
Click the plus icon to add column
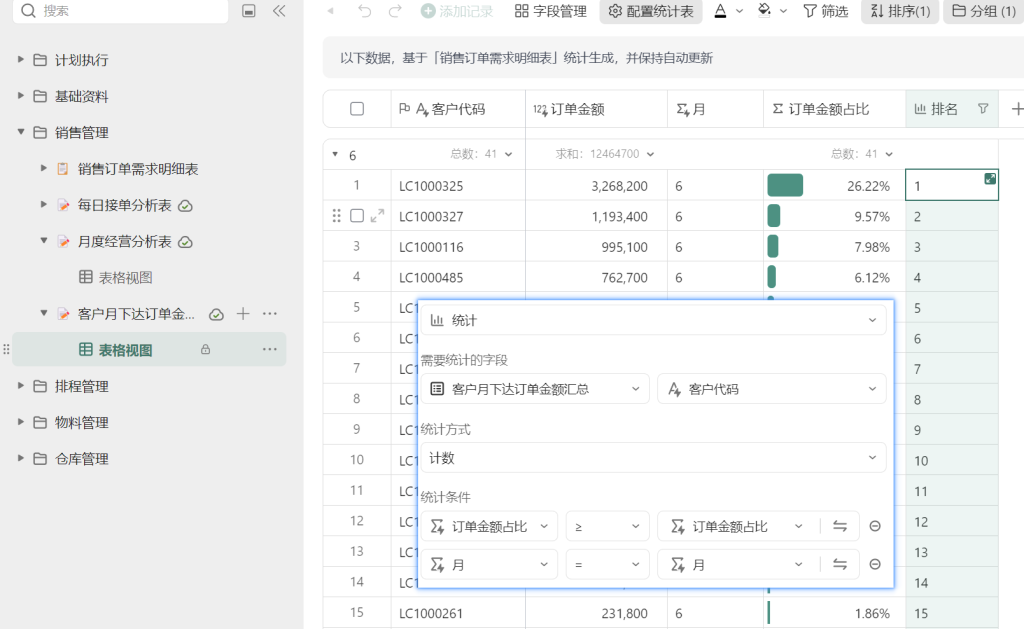click(x=1016, y=109)
